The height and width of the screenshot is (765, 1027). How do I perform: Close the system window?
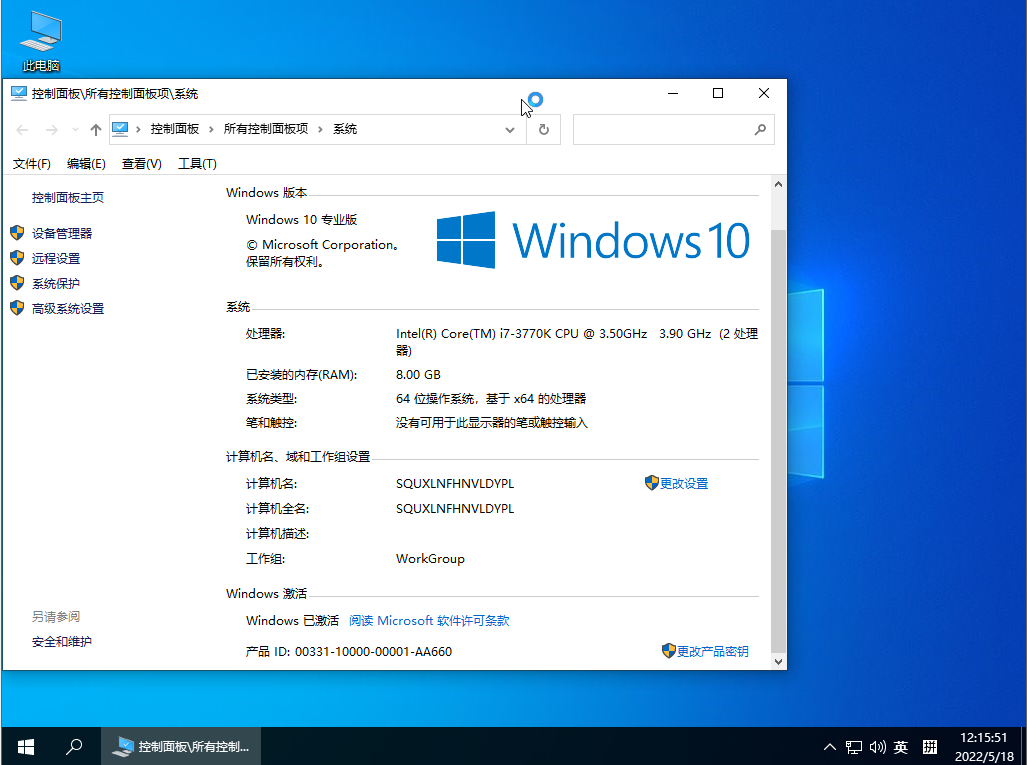coord(764,94)
